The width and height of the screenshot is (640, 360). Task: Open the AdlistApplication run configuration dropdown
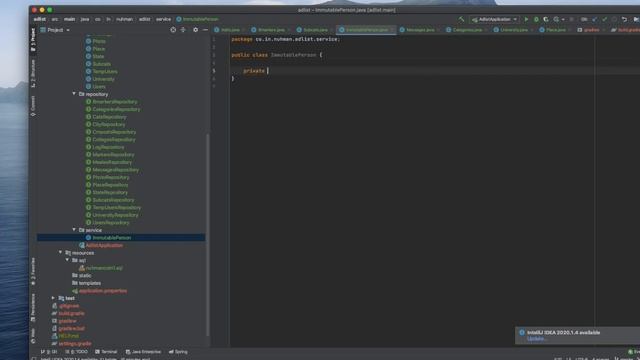click(494, 19)
